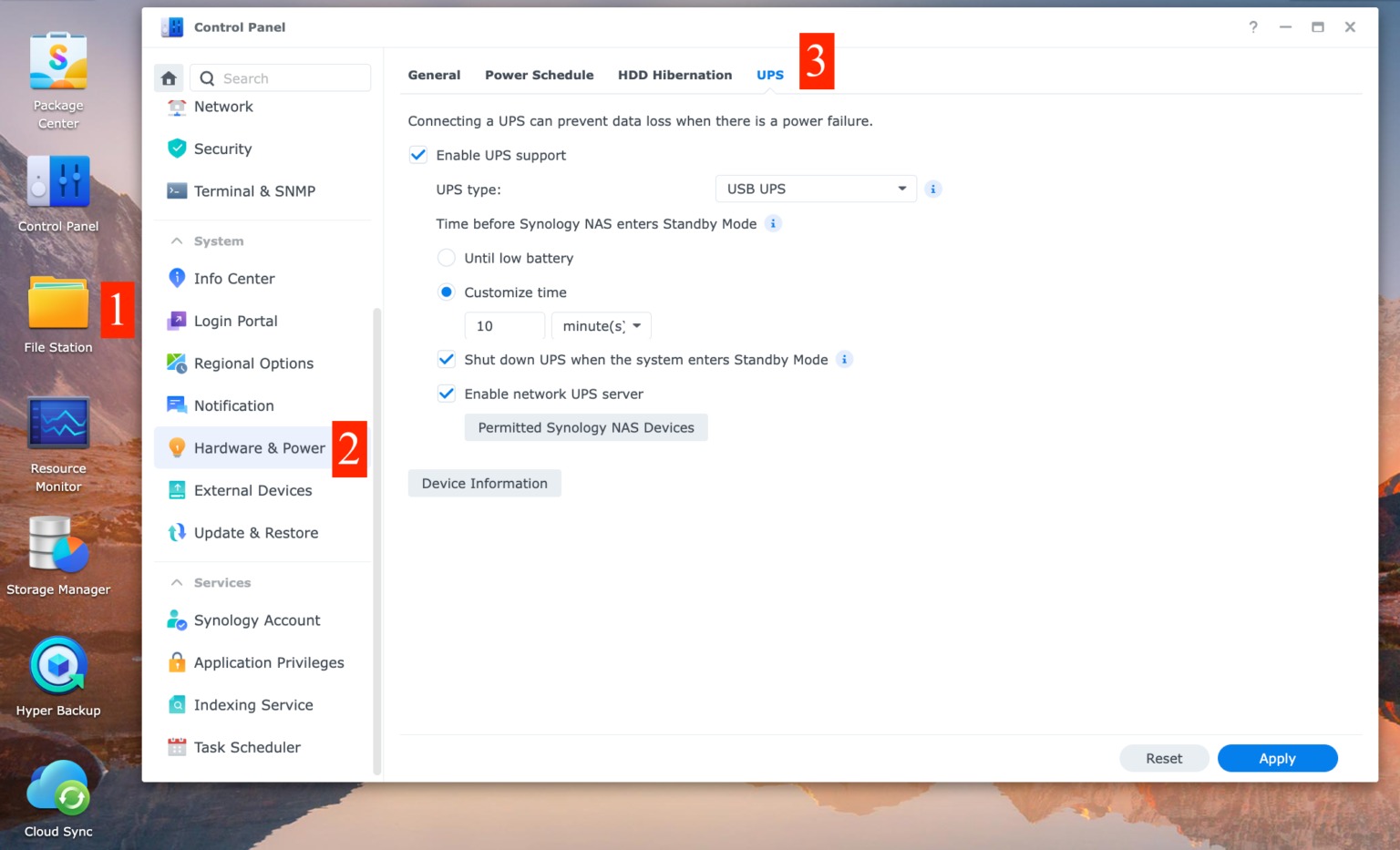Go to Control Panel home icon
The image size is (1400, 850).
coord(169,78)
